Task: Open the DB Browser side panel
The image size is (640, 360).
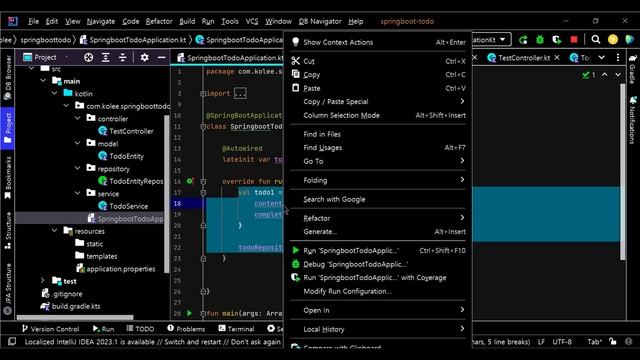Action: 7,78
